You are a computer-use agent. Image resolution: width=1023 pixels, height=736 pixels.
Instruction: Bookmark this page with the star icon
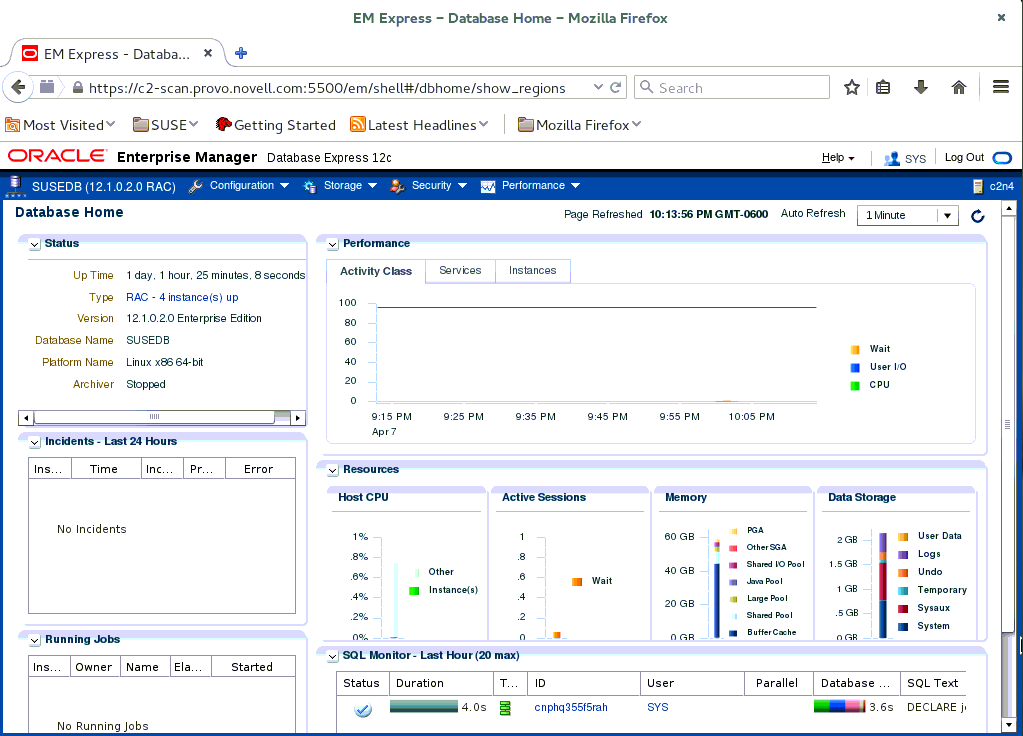tap(851, 87)
